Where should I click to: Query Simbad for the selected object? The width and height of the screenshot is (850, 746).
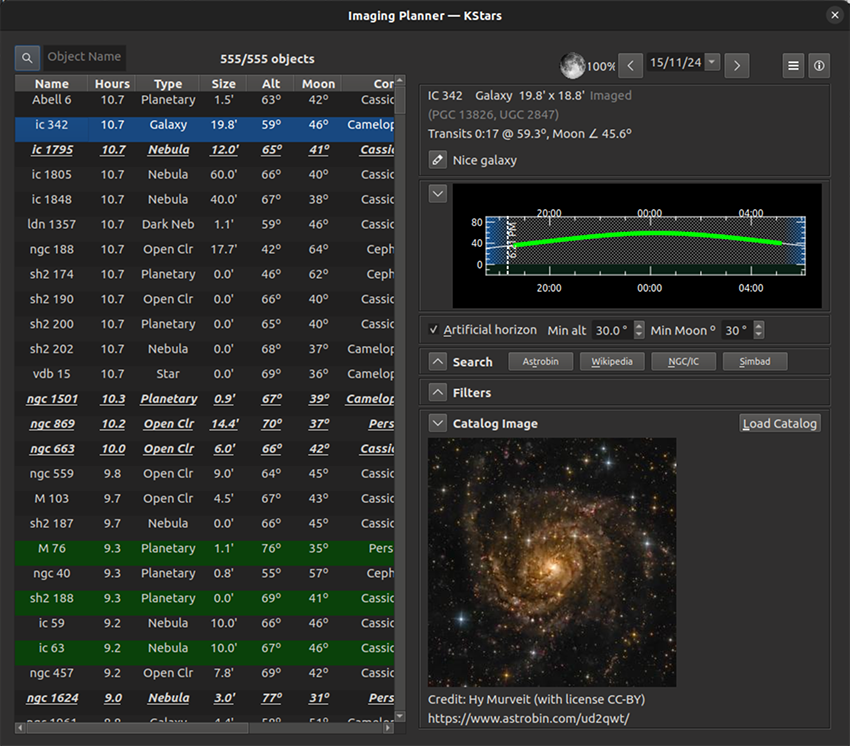tap(755, 361)
